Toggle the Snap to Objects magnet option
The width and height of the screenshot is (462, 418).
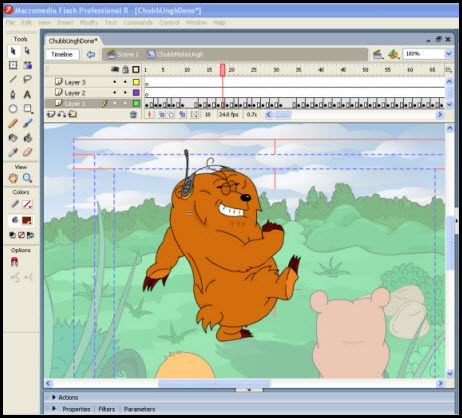(x=14, y=262)
